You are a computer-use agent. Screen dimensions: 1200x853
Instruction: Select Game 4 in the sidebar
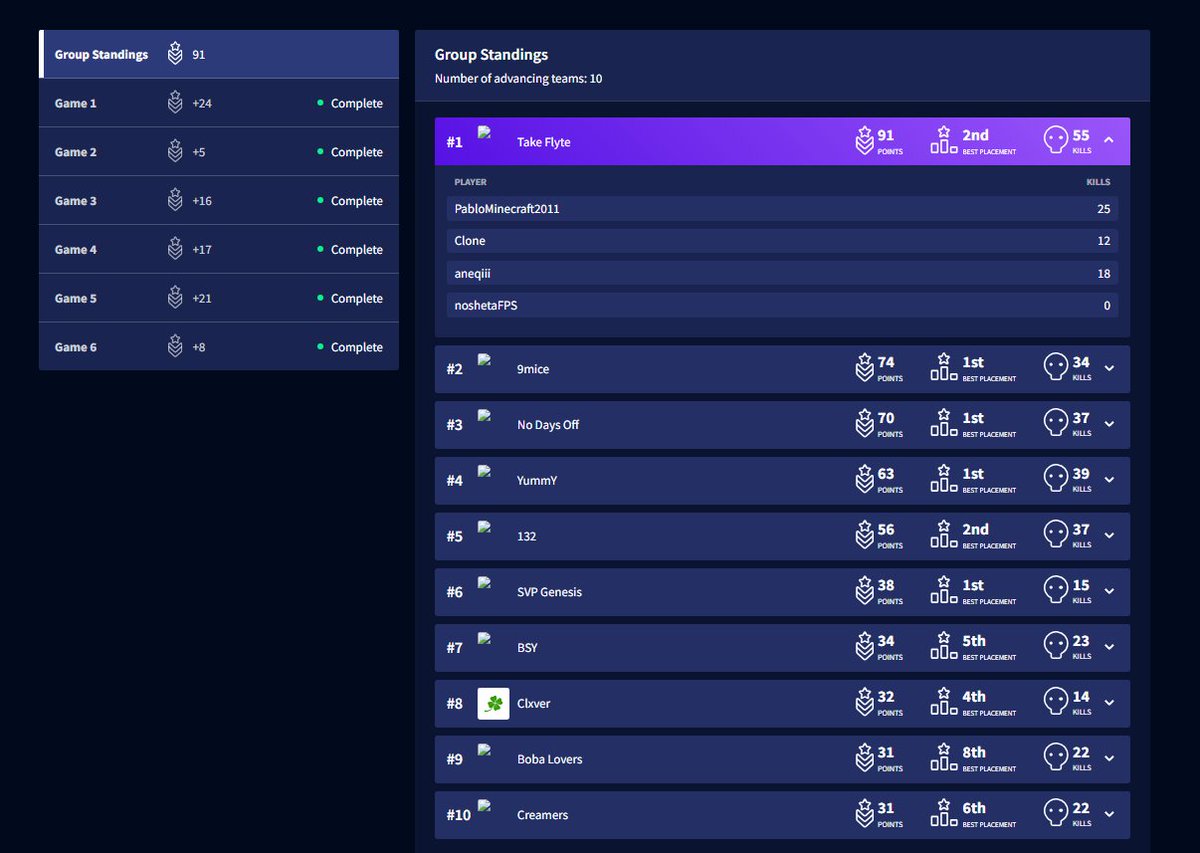tap(219, 249)
